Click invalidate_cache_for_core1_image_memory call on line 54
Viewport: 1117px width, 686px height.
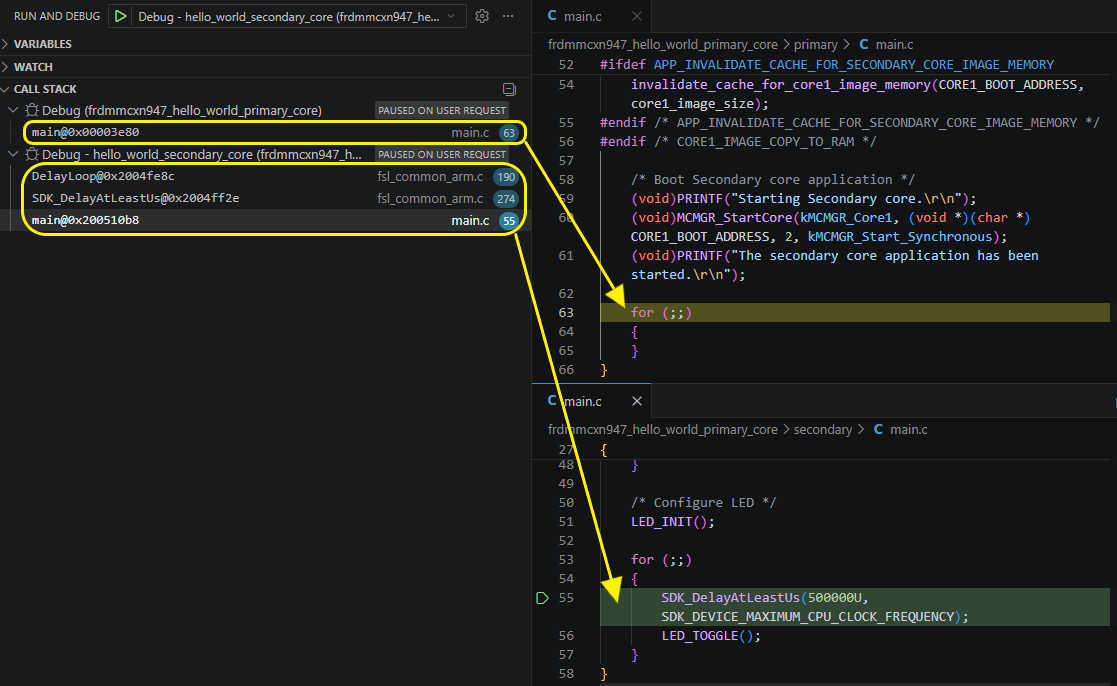(x=781, y=85)
